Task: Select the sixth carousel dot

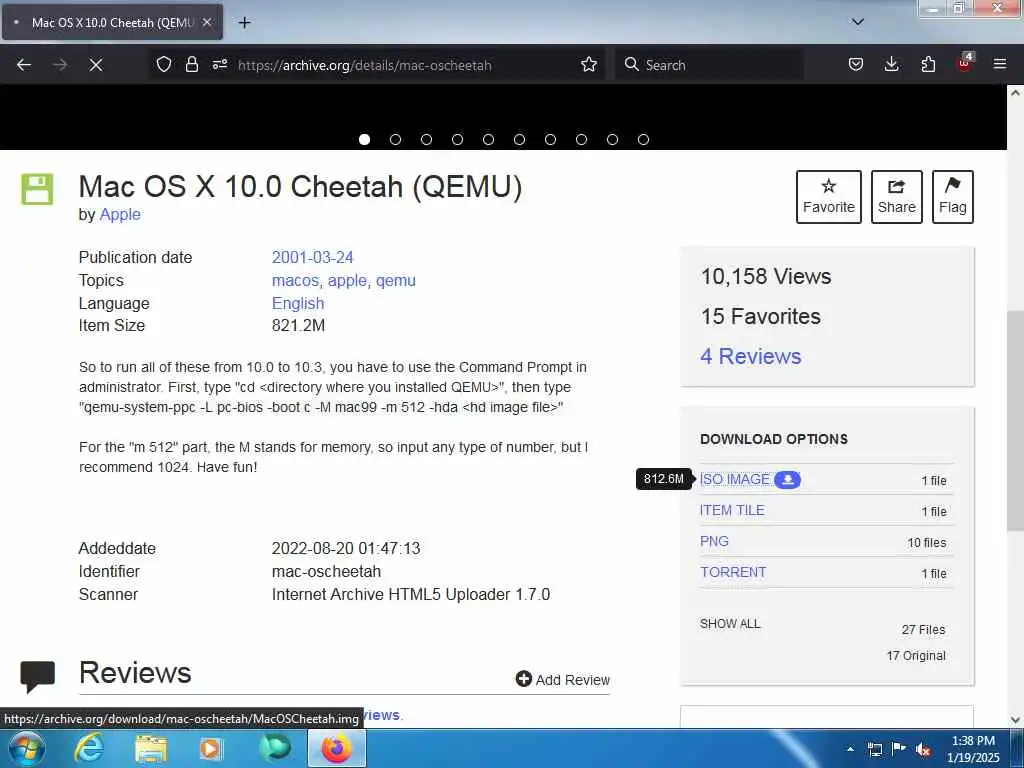Action: click(x=519, y=139)
